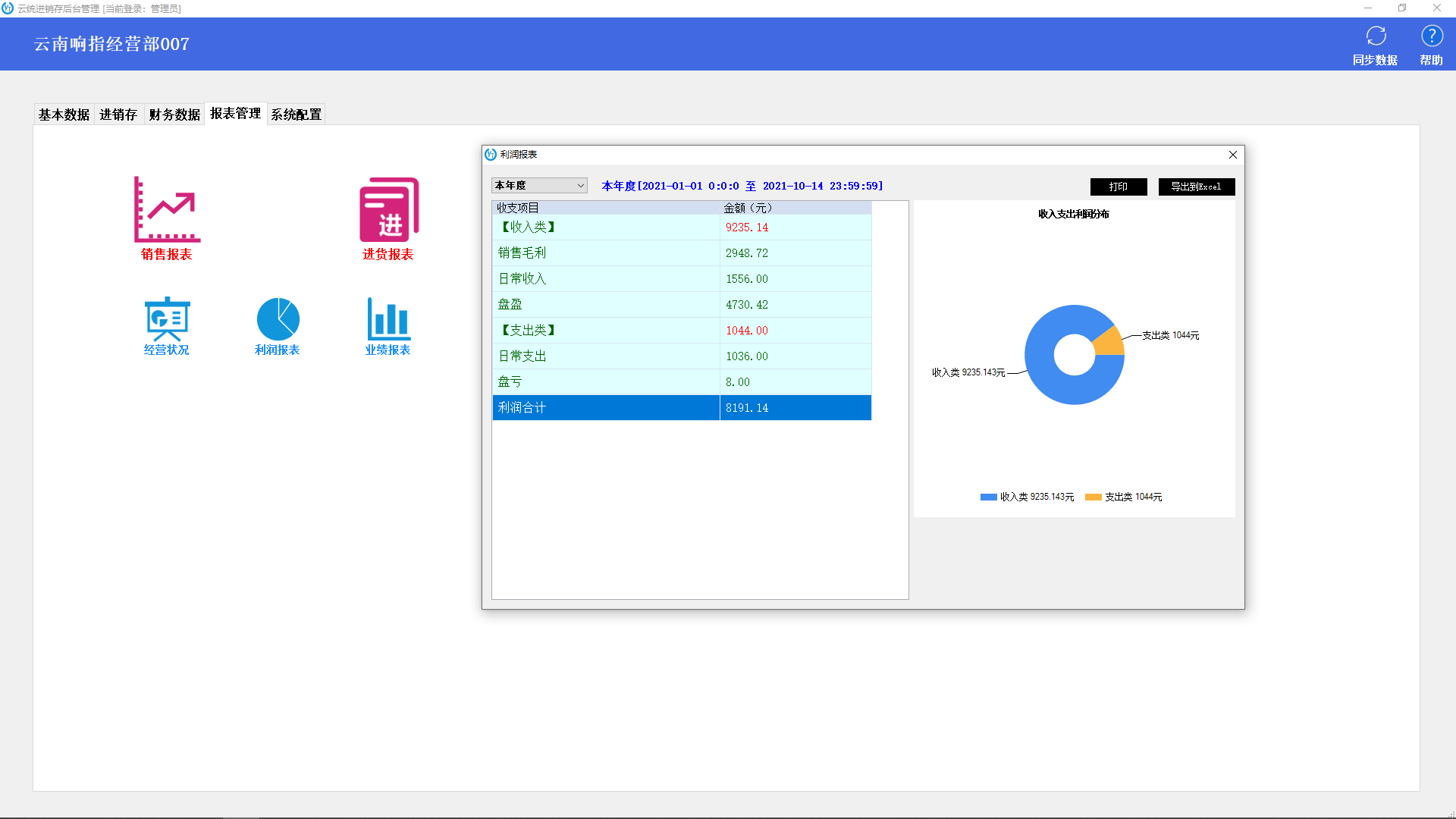Open the 基本数据 tab
Screen dimensions: 1456x819
63,113
